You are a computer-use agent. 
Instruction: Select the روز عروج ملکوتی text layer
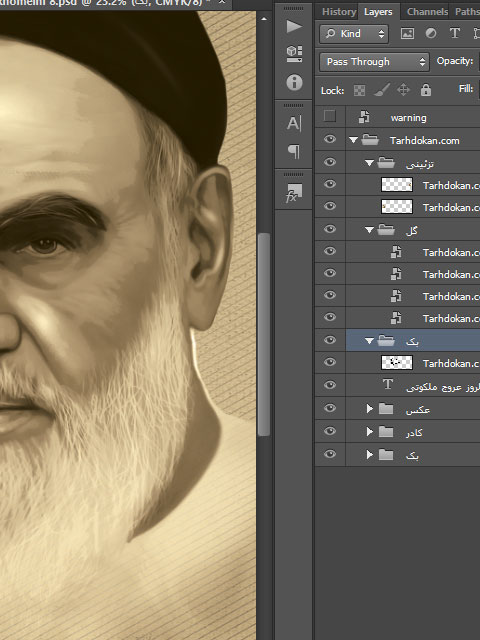coord(442,387)
